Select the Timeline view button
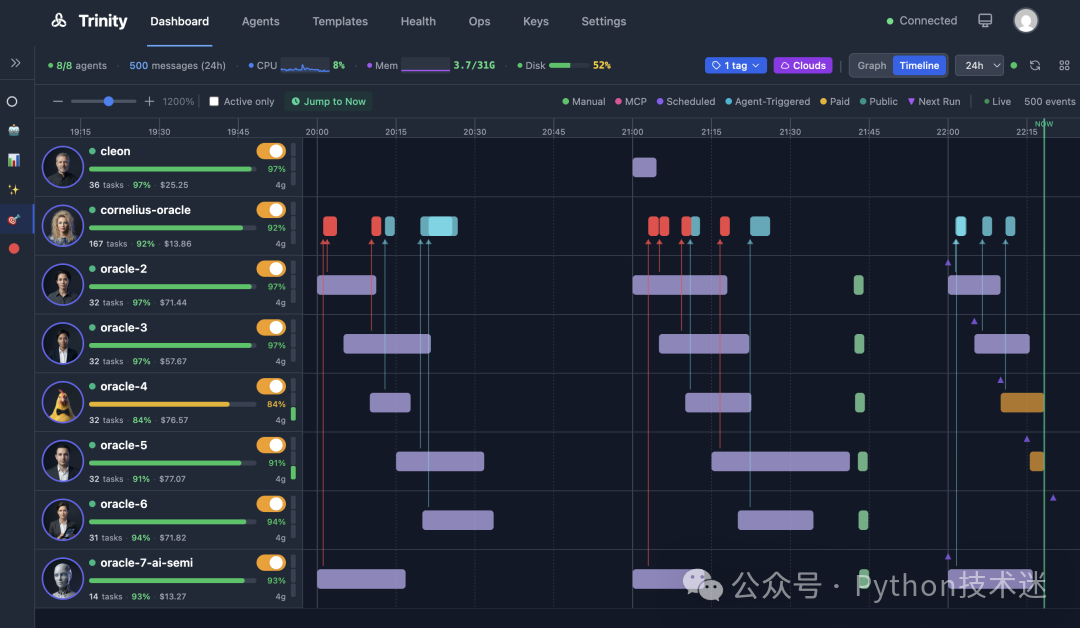1080x628 pixels. pyautogui.click(x=920, y=65)
